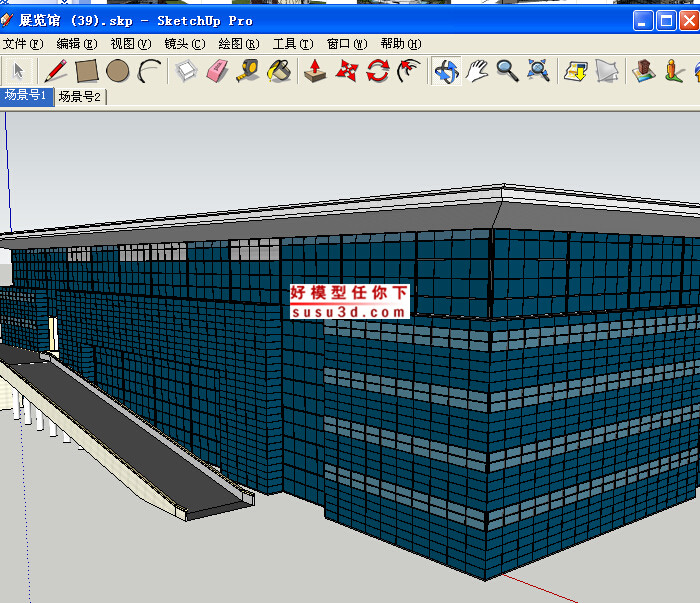Open the 工具(T) menu
Viewport: 700px width, 603px height.
click(293, 44)
